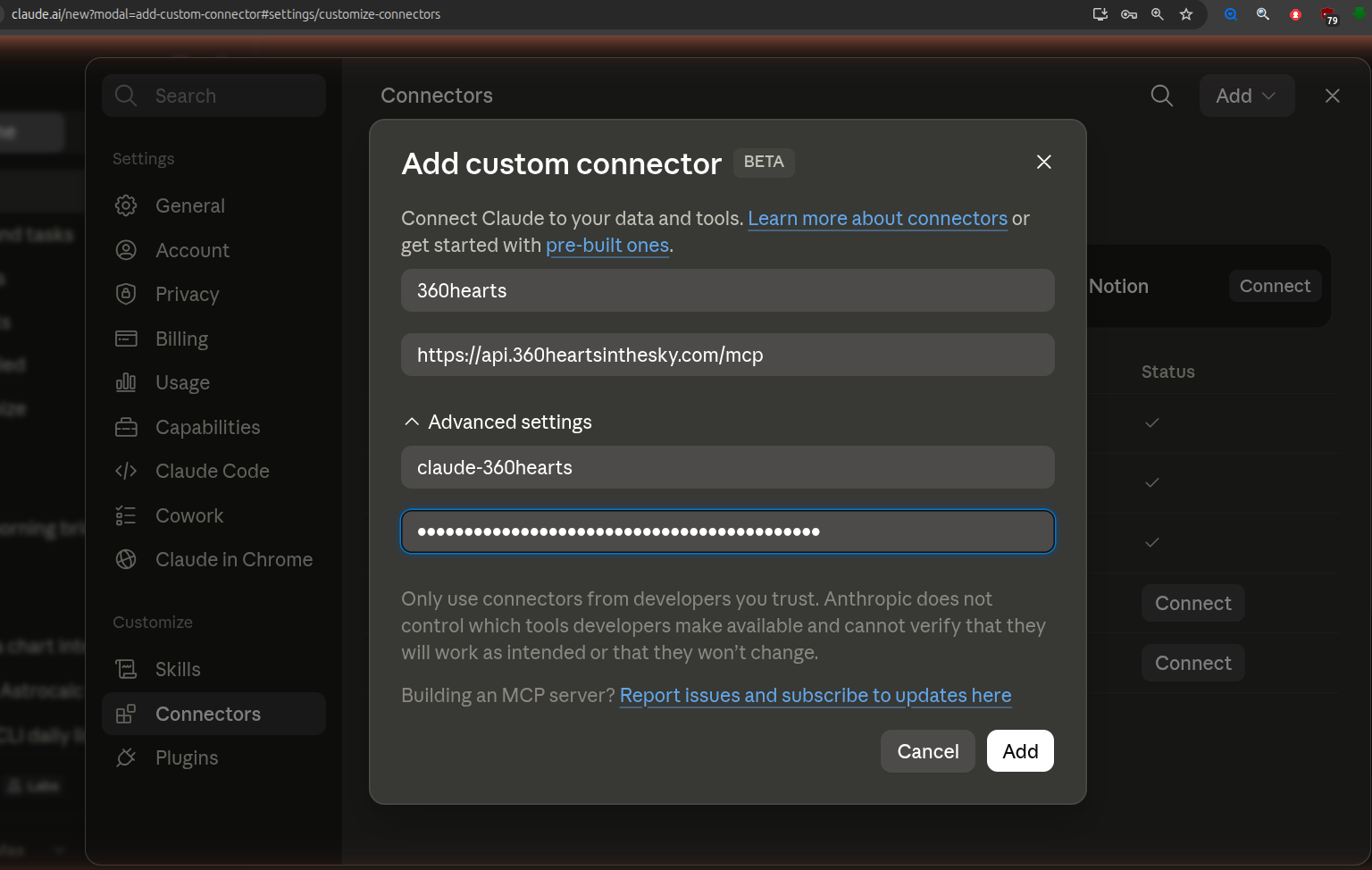Open Skills under Customize

point(213,669)
